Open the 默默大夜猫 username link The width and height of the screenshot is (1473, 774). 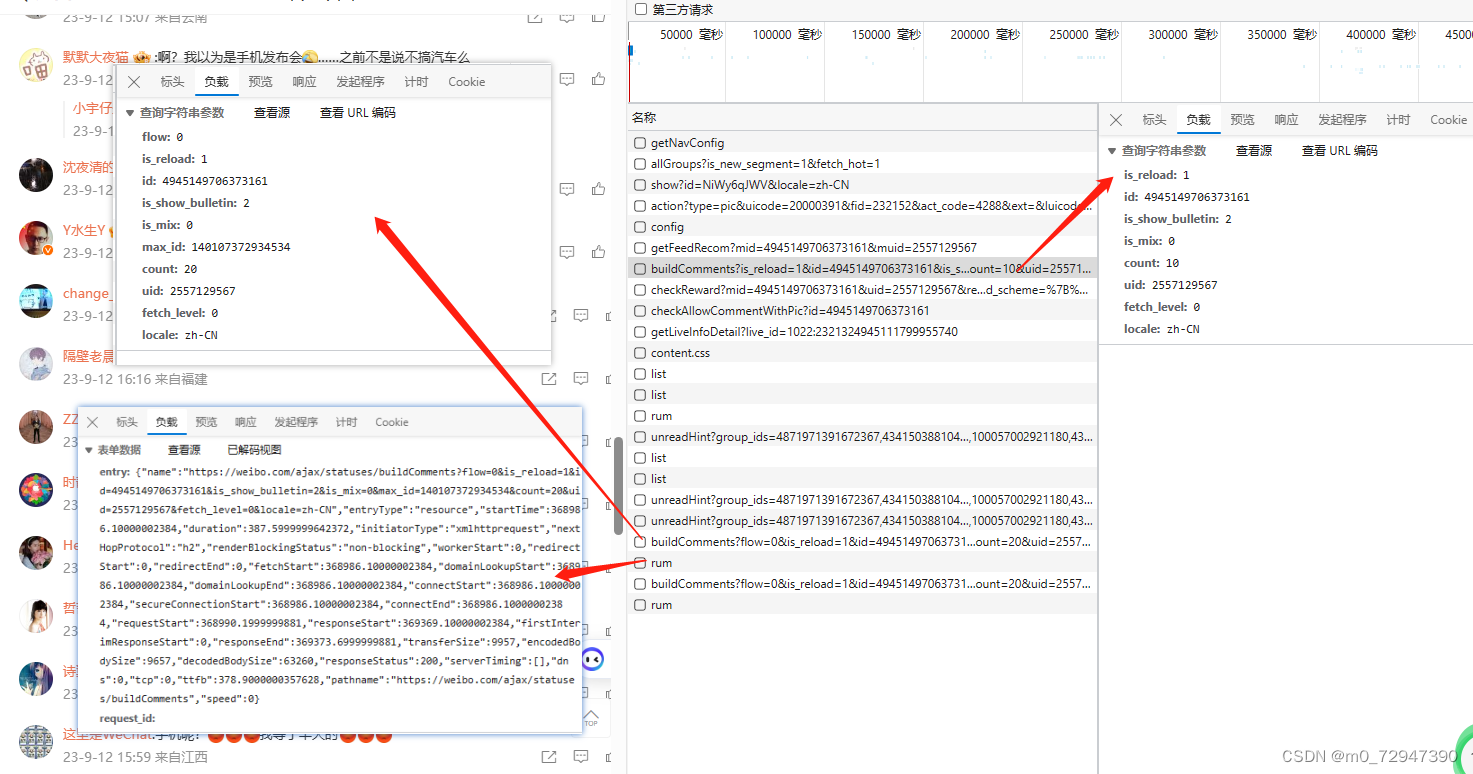[97, 57]
